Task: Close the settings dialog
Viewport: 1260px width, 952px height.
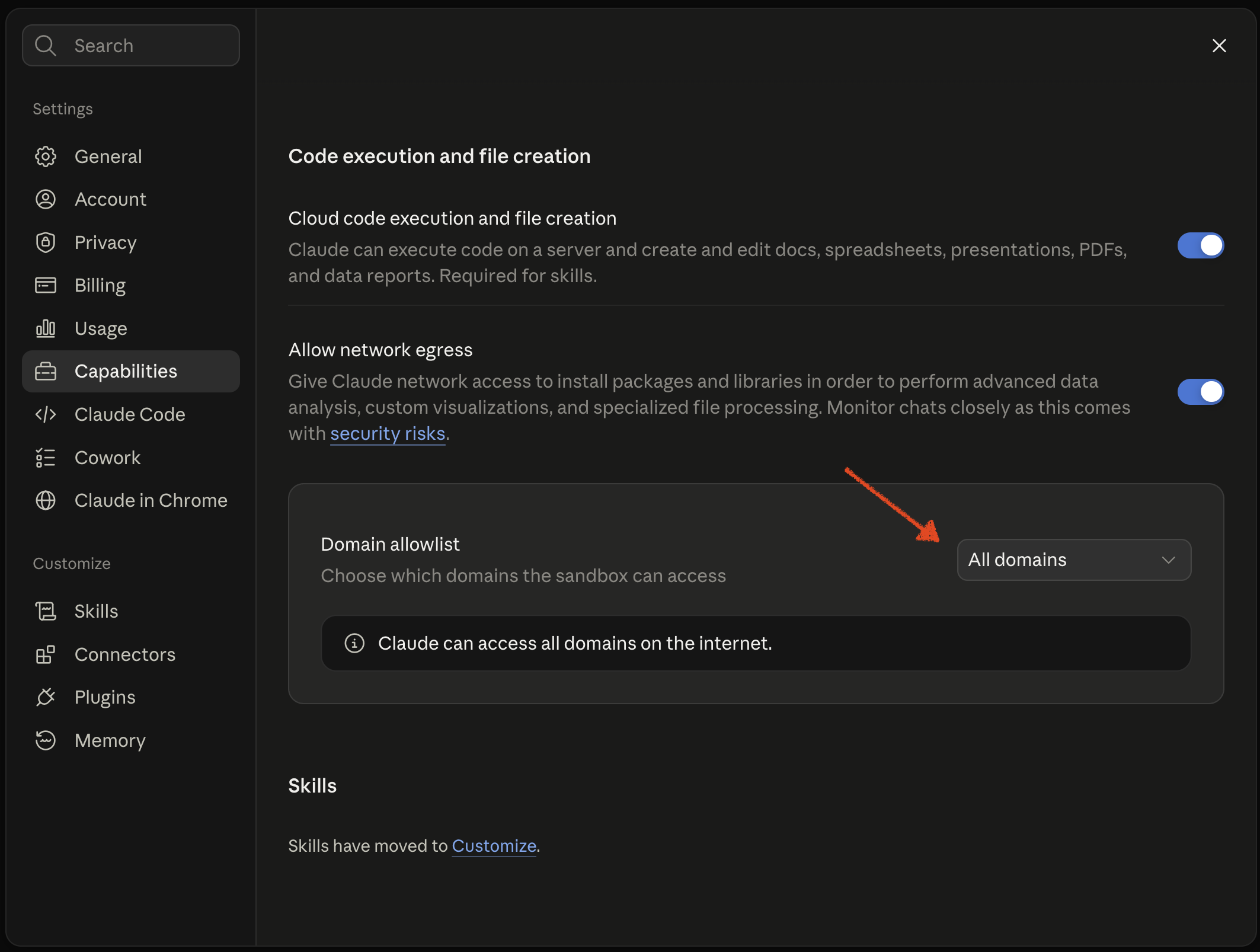Action: tap(1219, 46)
